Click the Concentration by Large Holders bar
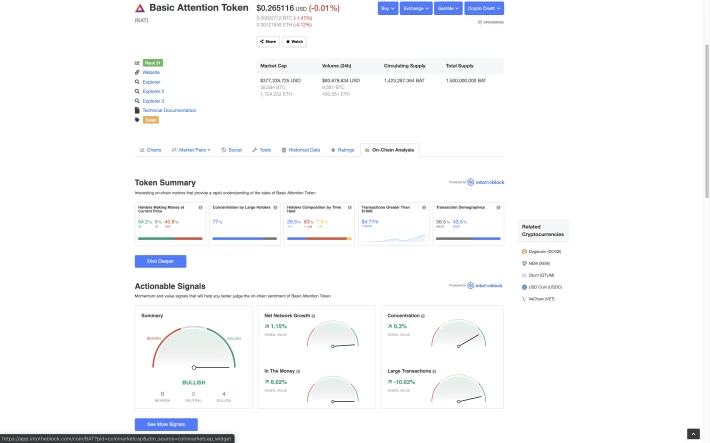Viewport: 710px width, 443px height. click(x=245, y=238)
